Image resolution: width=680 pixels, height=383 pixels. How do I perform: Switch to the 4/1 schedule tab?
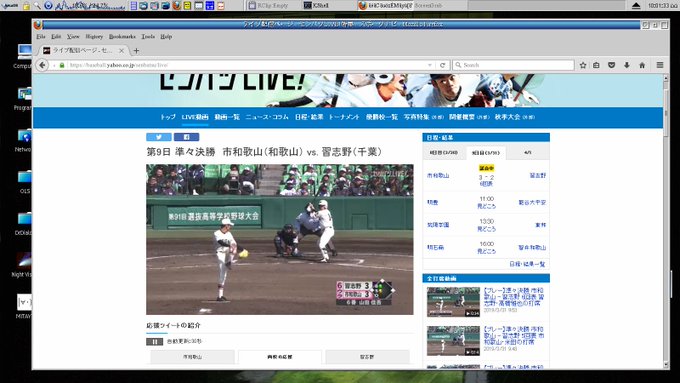(527, 153)
